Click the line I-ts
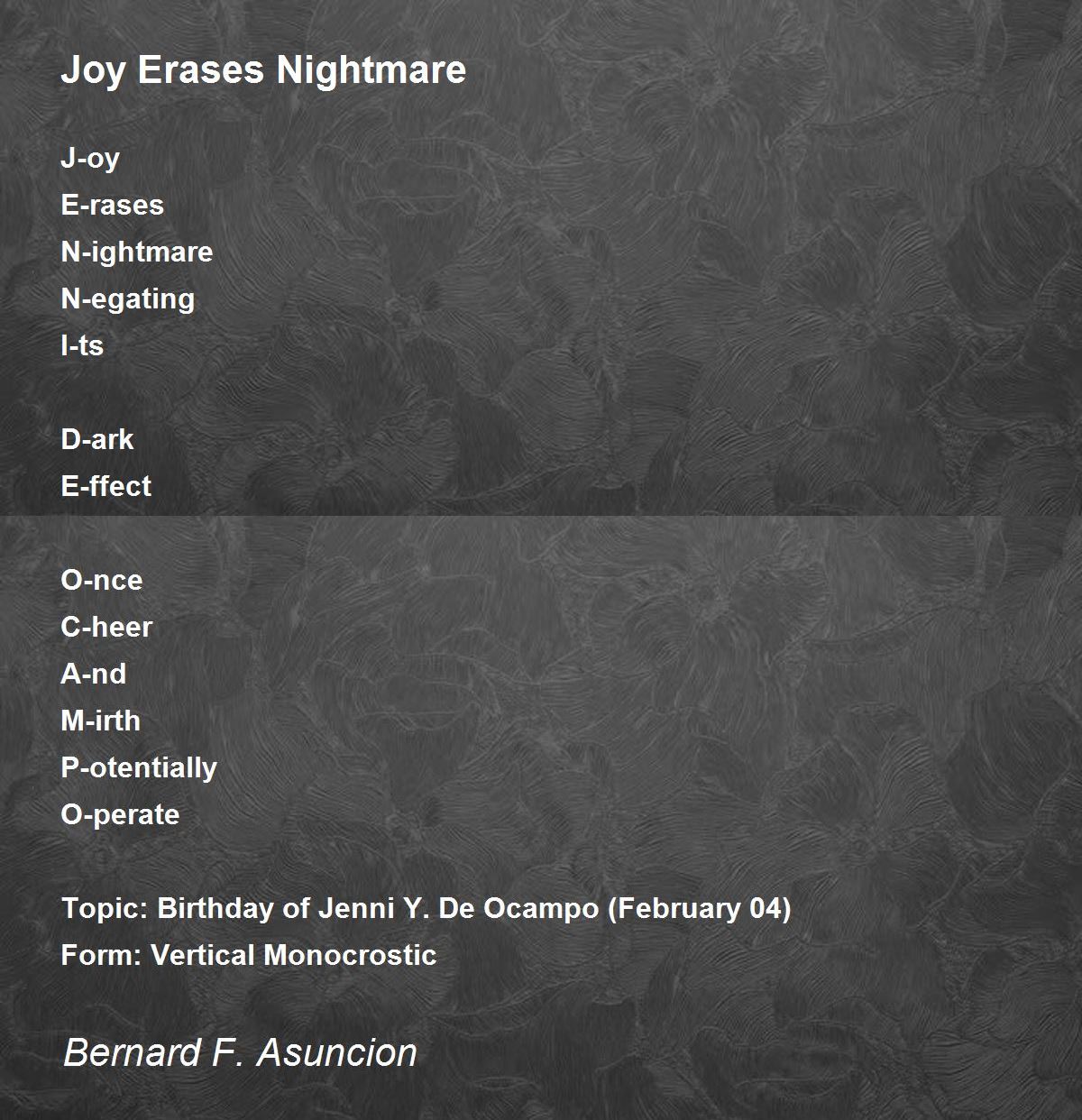Image resolution: width=1082 pixels, height=1120 pixels. (82, 345)
